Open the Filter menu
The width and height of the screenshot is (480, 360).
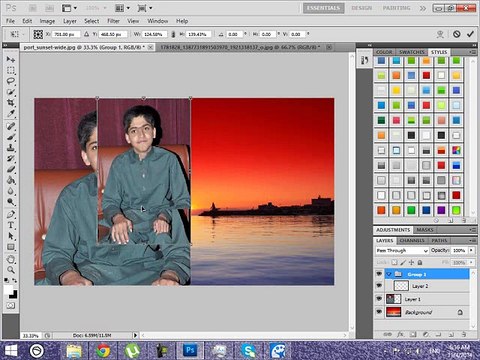coord(113,21)
